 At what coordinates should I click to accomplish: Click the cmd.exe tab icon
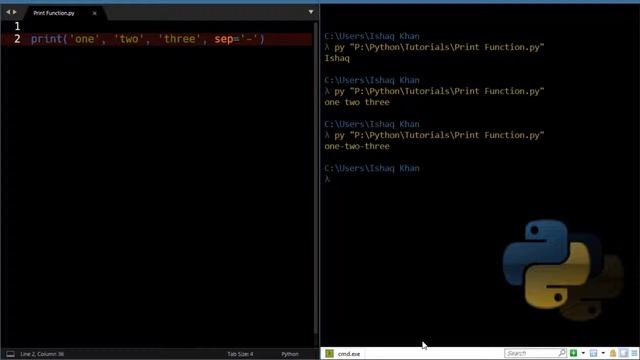click(329, 353)
